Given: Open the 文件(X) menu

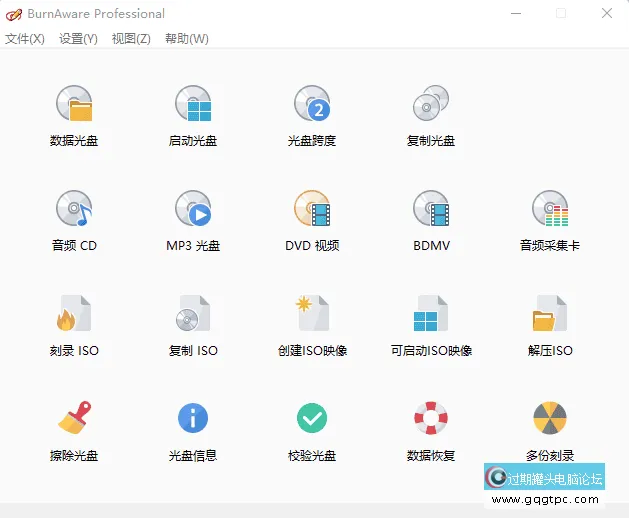Looking at the screenshot, I should coord(25,39).
